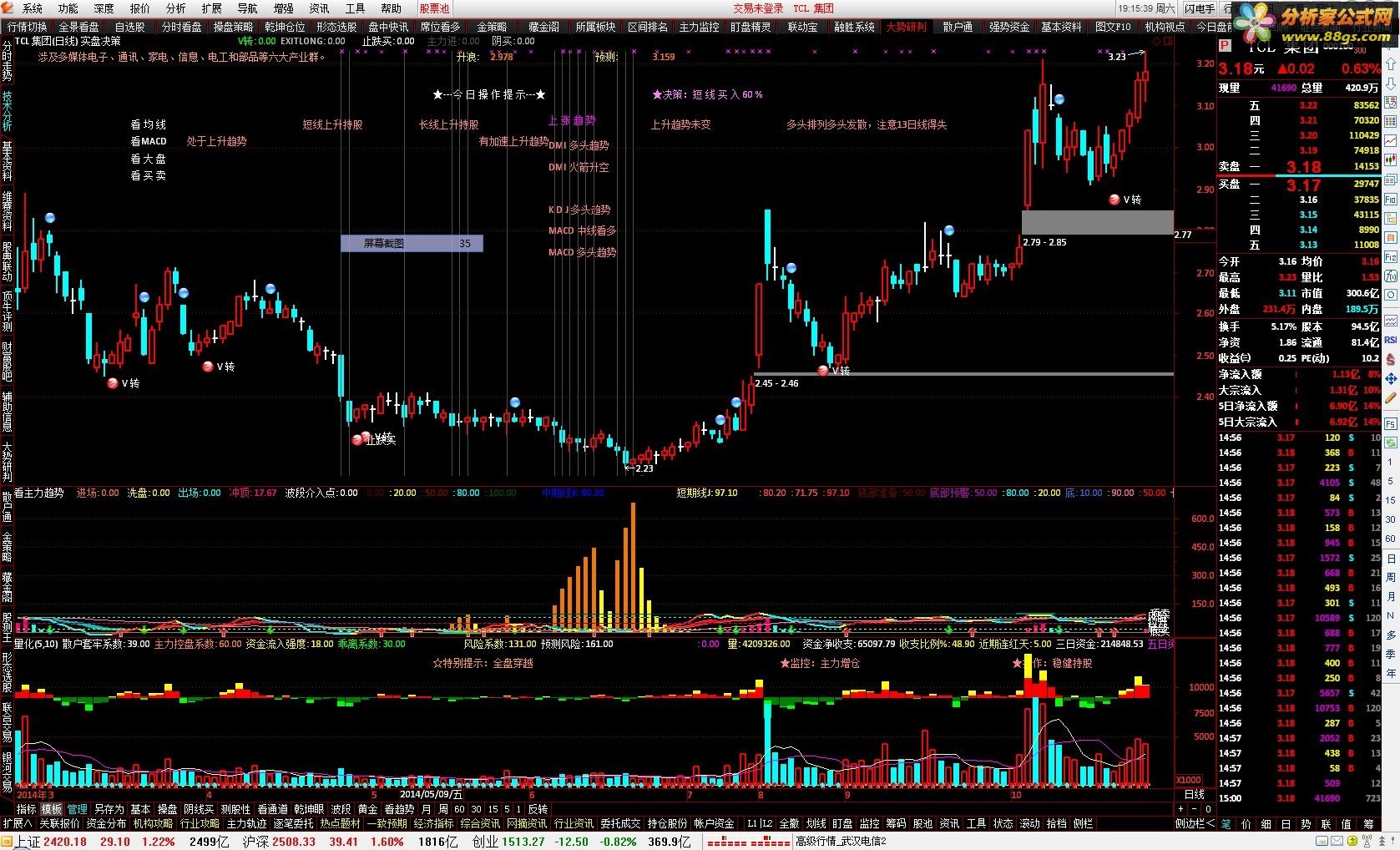1400x850 pixels.
Task: Click the 主力监控 button
Action: 699,27
